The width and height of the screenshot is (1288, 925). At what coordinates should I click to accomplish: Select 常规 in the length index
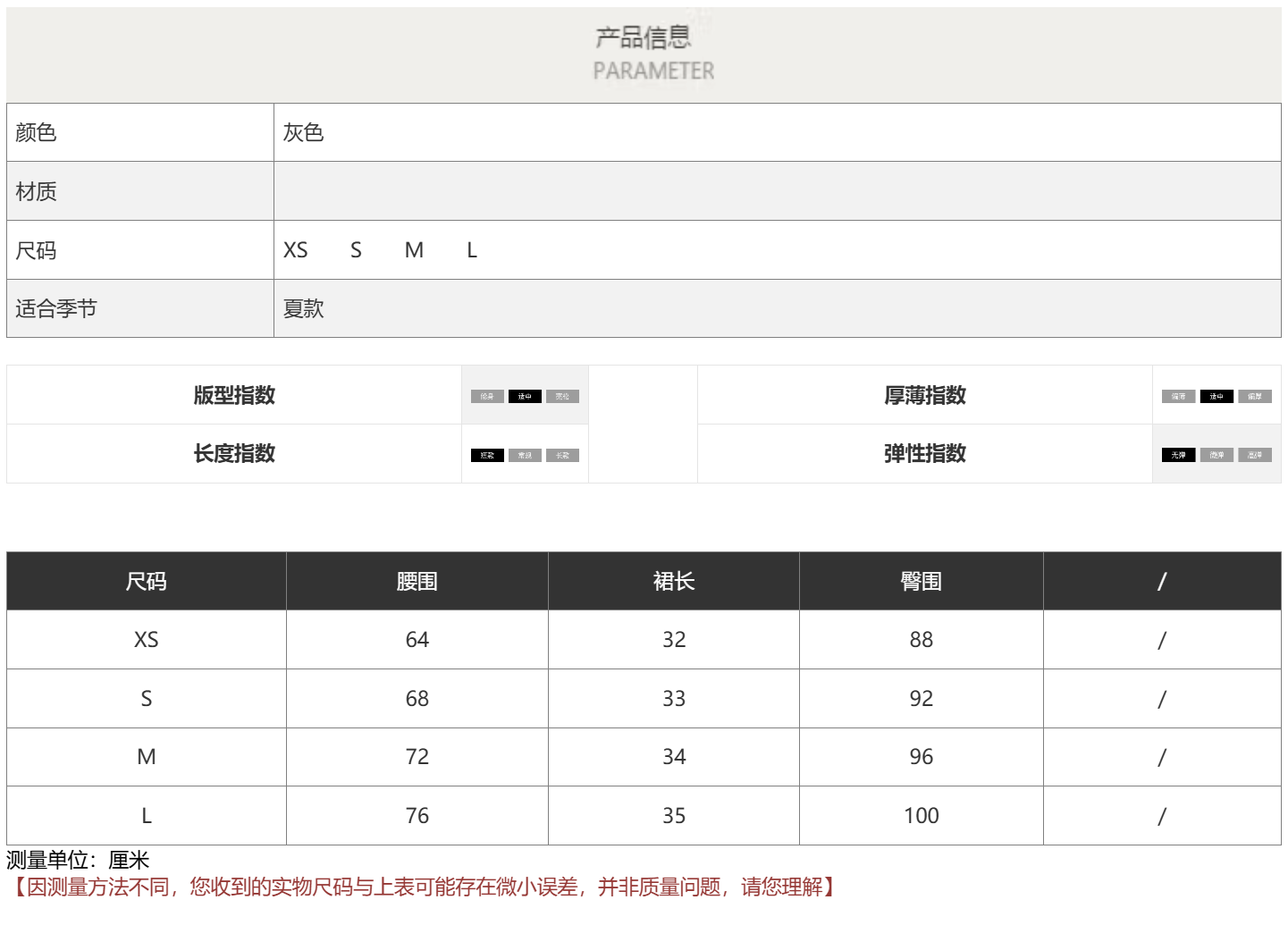coord(525,455)
